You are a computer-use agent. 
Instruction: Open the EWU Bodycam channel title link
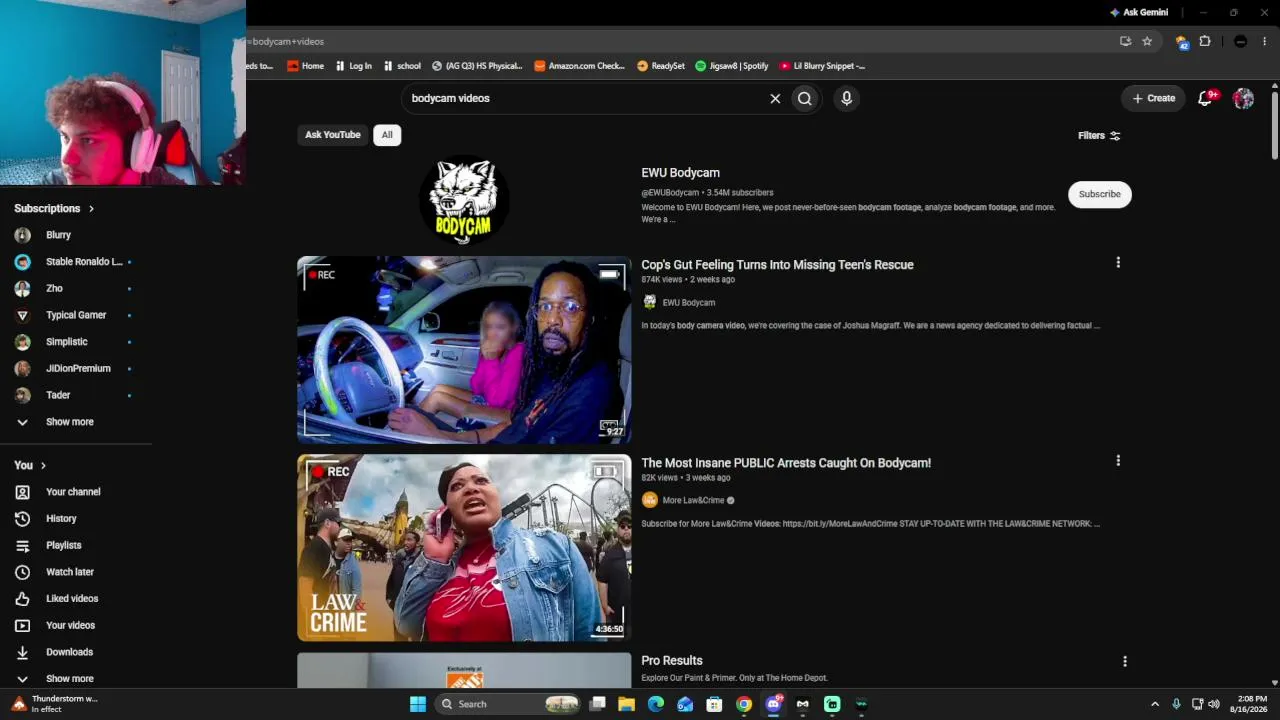[x=680, y=173]
